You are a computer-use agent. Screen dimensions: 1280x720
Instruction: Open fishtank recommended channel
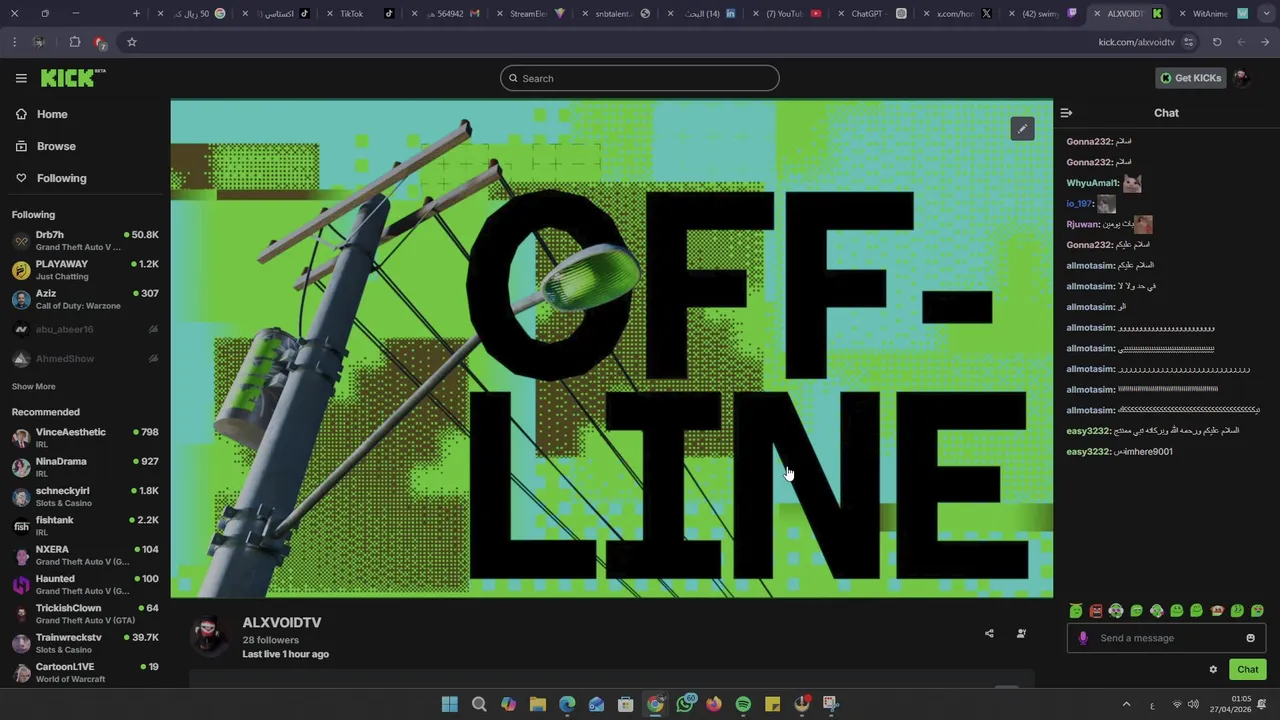point(85,526)
